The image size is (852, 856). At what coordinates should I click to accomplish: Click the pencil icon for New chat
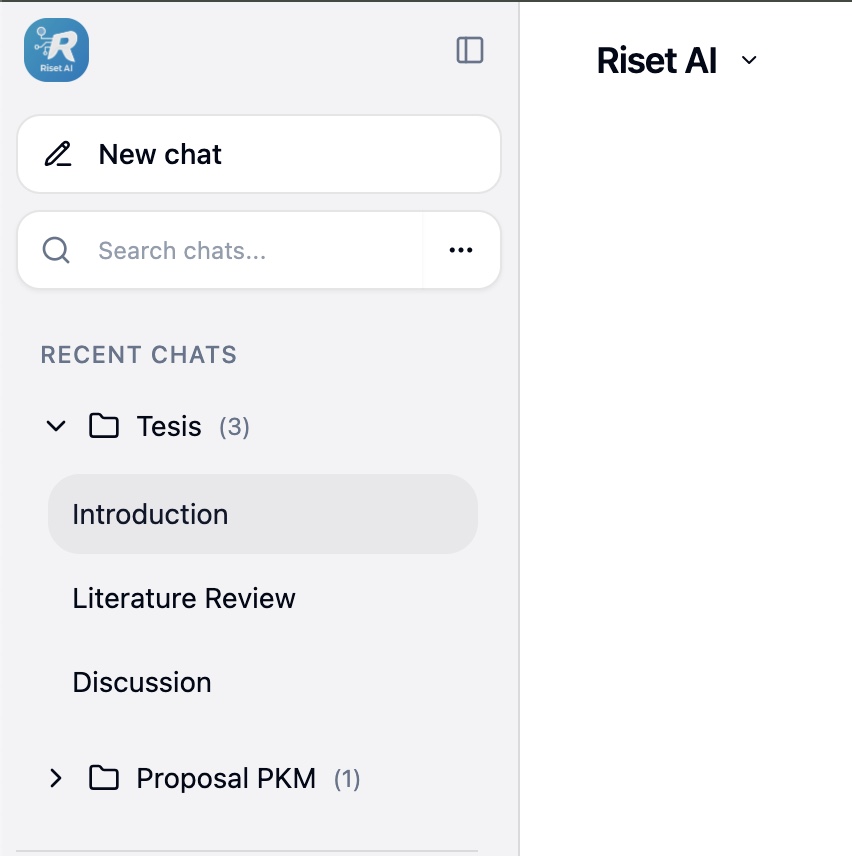[x=58, y=154]
